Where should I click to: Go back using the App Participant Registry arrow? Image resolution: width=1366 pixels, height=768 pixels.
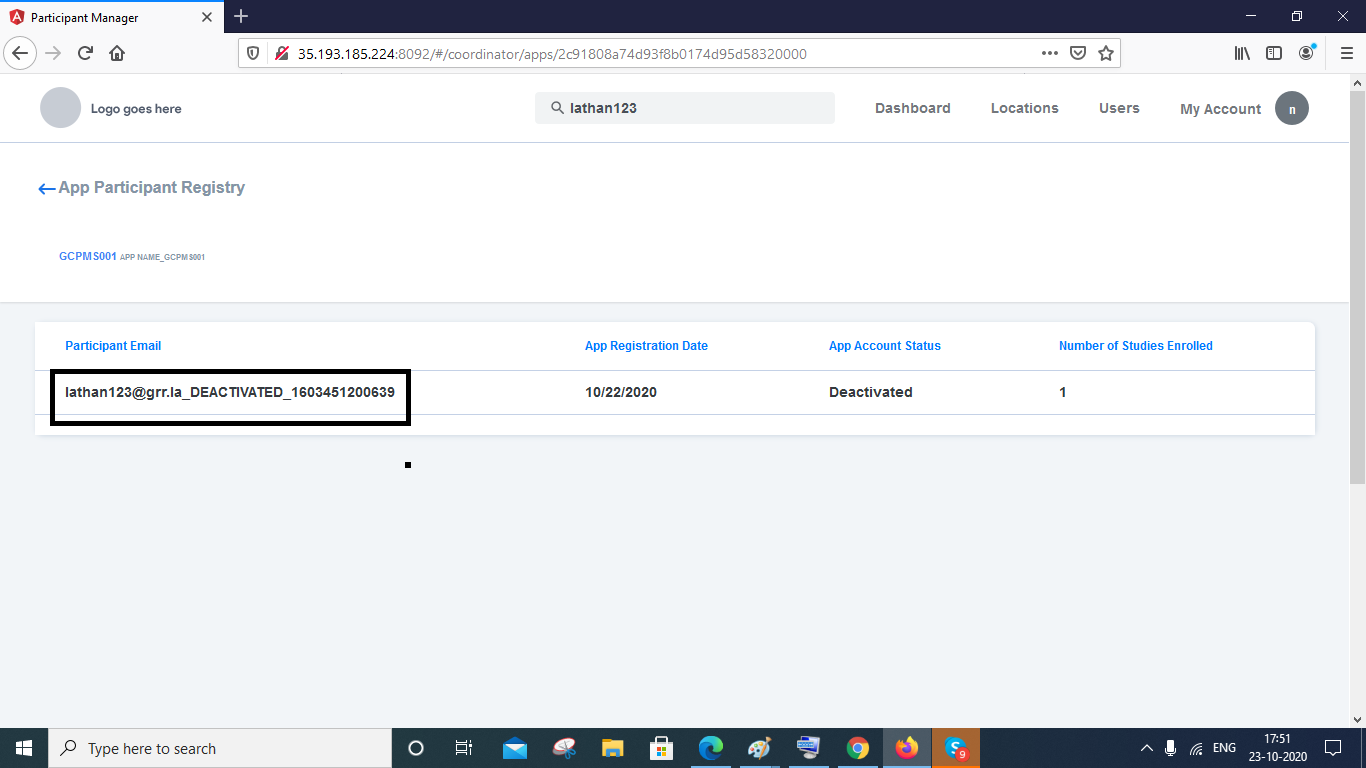pos(46,188)
